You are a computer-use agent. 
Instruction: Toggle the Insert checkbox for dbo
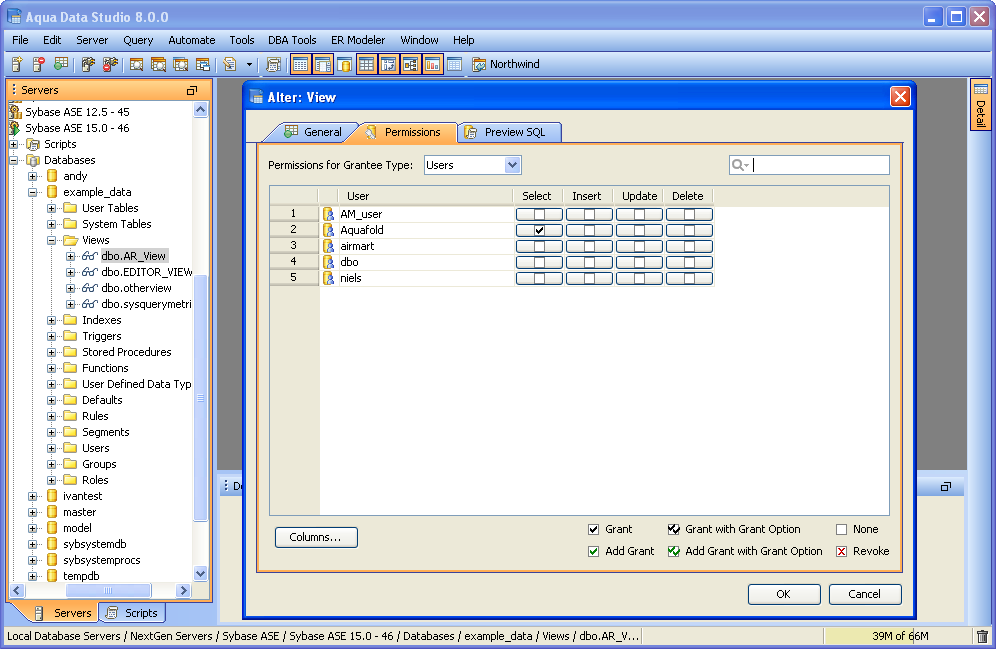pos(589,262)
